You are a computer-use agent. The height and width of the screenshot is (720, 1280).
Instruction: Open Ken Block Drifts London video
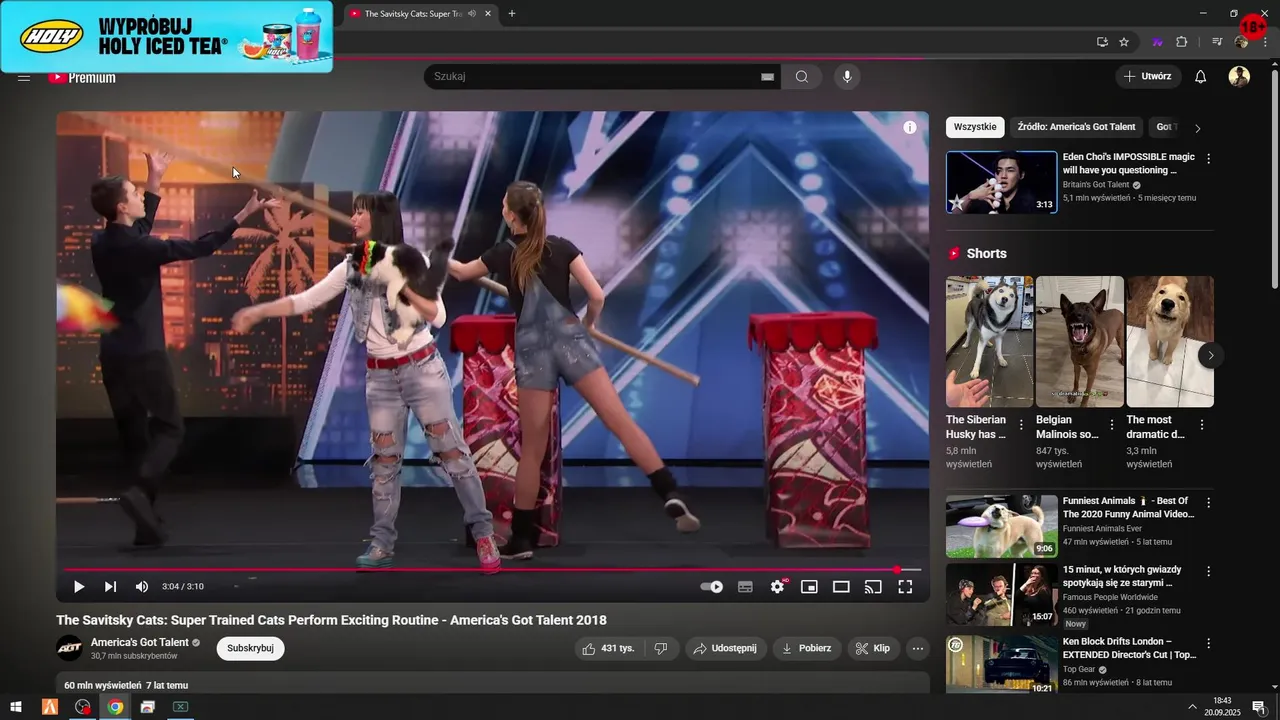click(x=1001, y=664)
